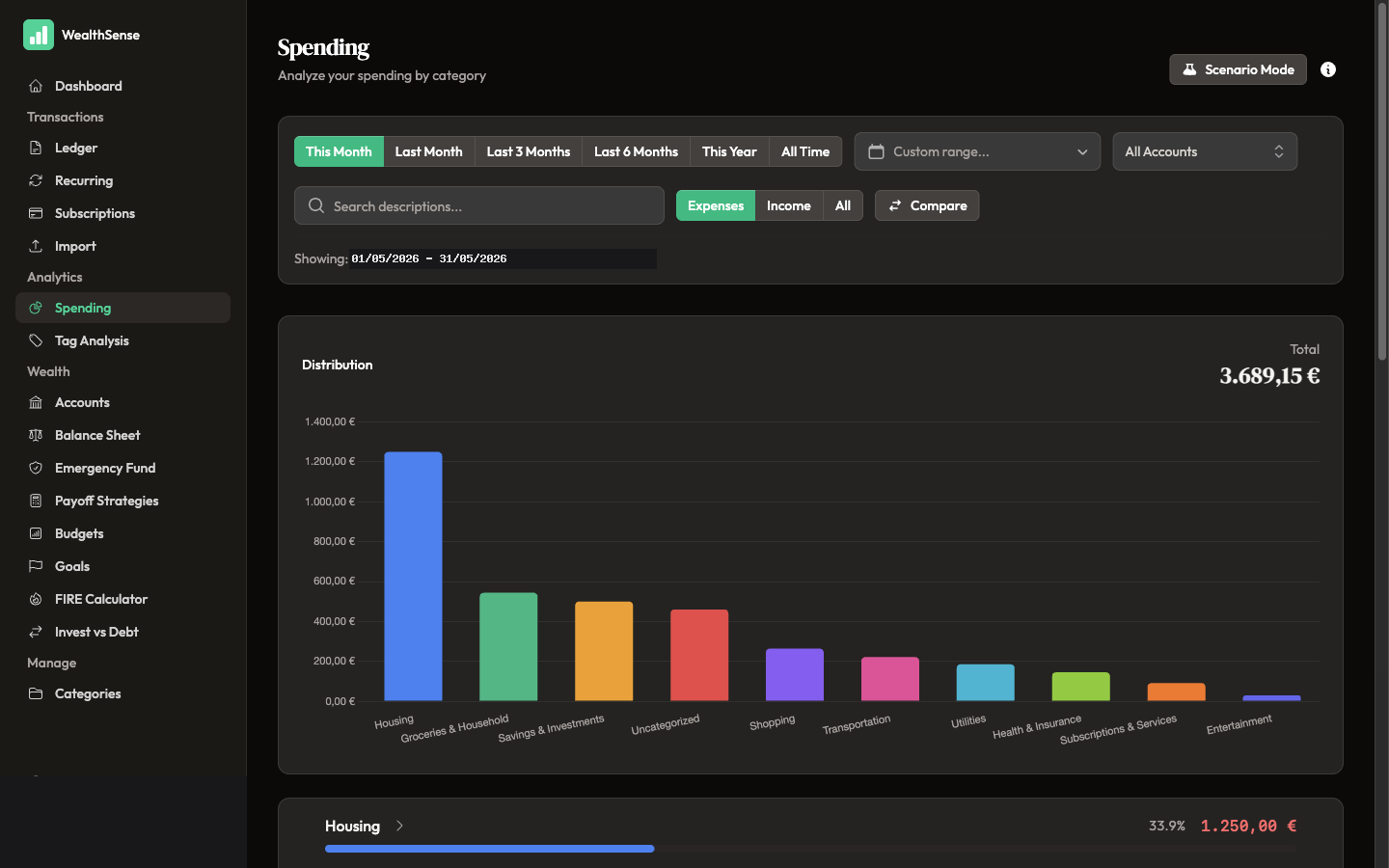This screenshot has width=1389, height=868.
Task: Open Categories under Manage
Action: click(123, 693)
